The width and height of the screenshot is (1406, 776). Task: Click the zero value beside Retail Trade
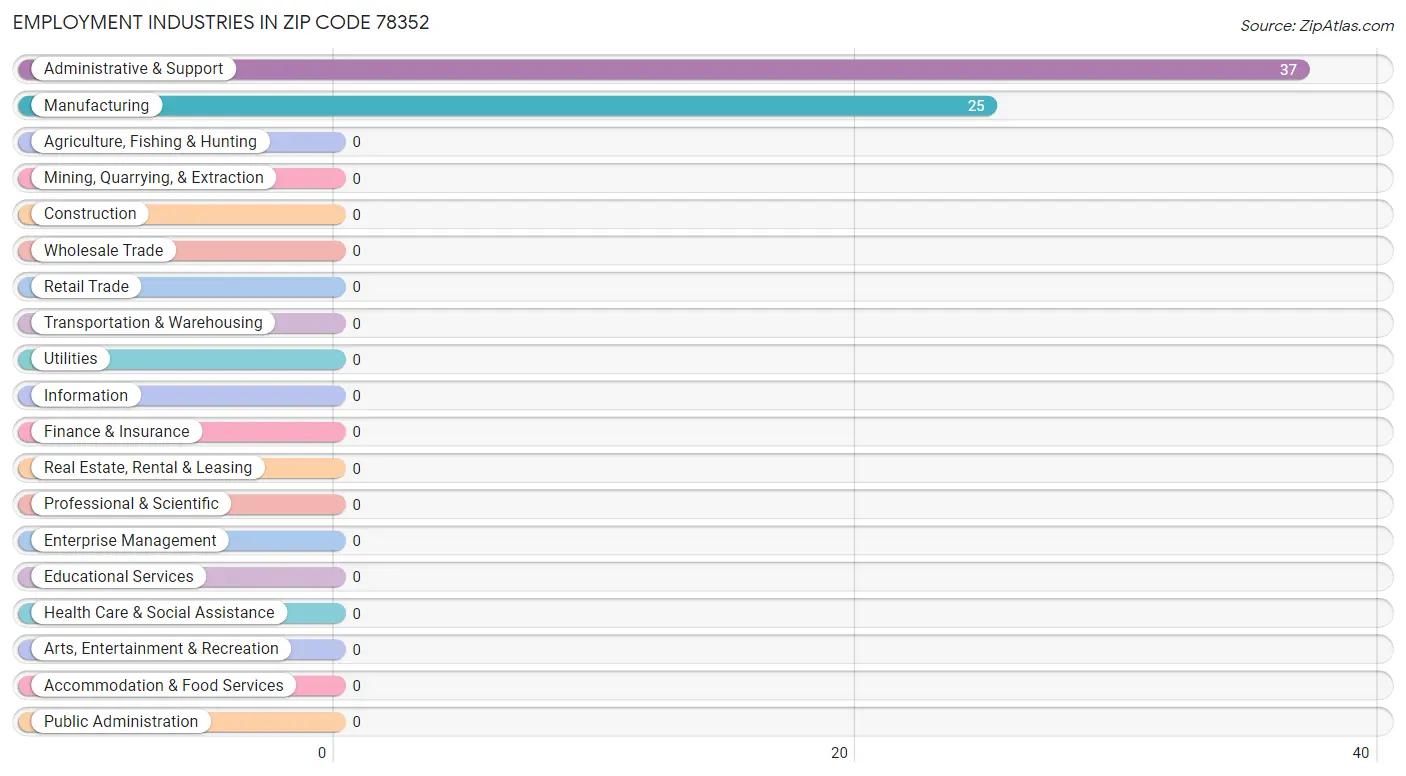tap(356, 287)
